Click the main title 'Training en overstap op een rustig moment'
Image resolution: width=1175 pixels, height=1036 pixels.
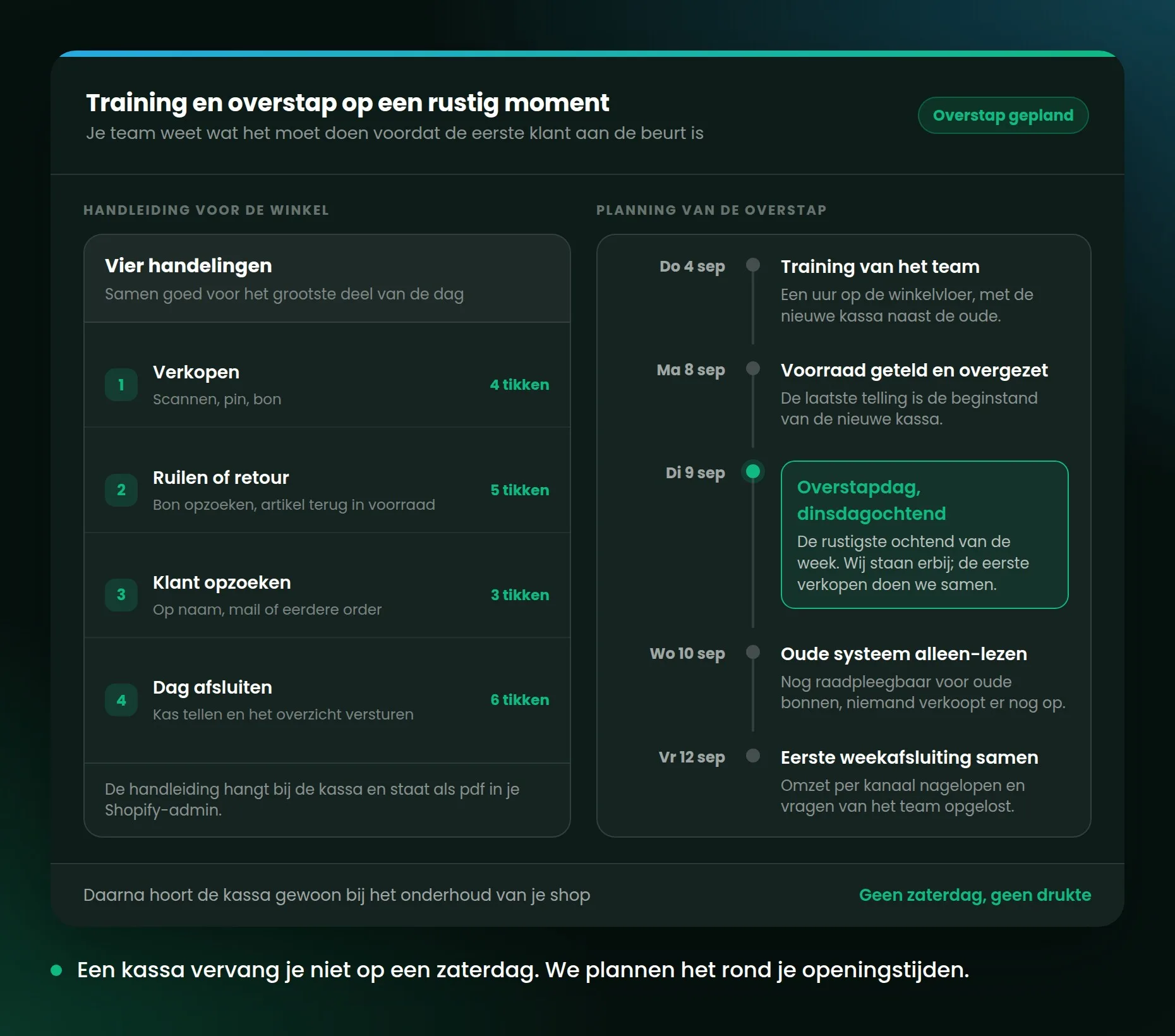pos(347,103)
